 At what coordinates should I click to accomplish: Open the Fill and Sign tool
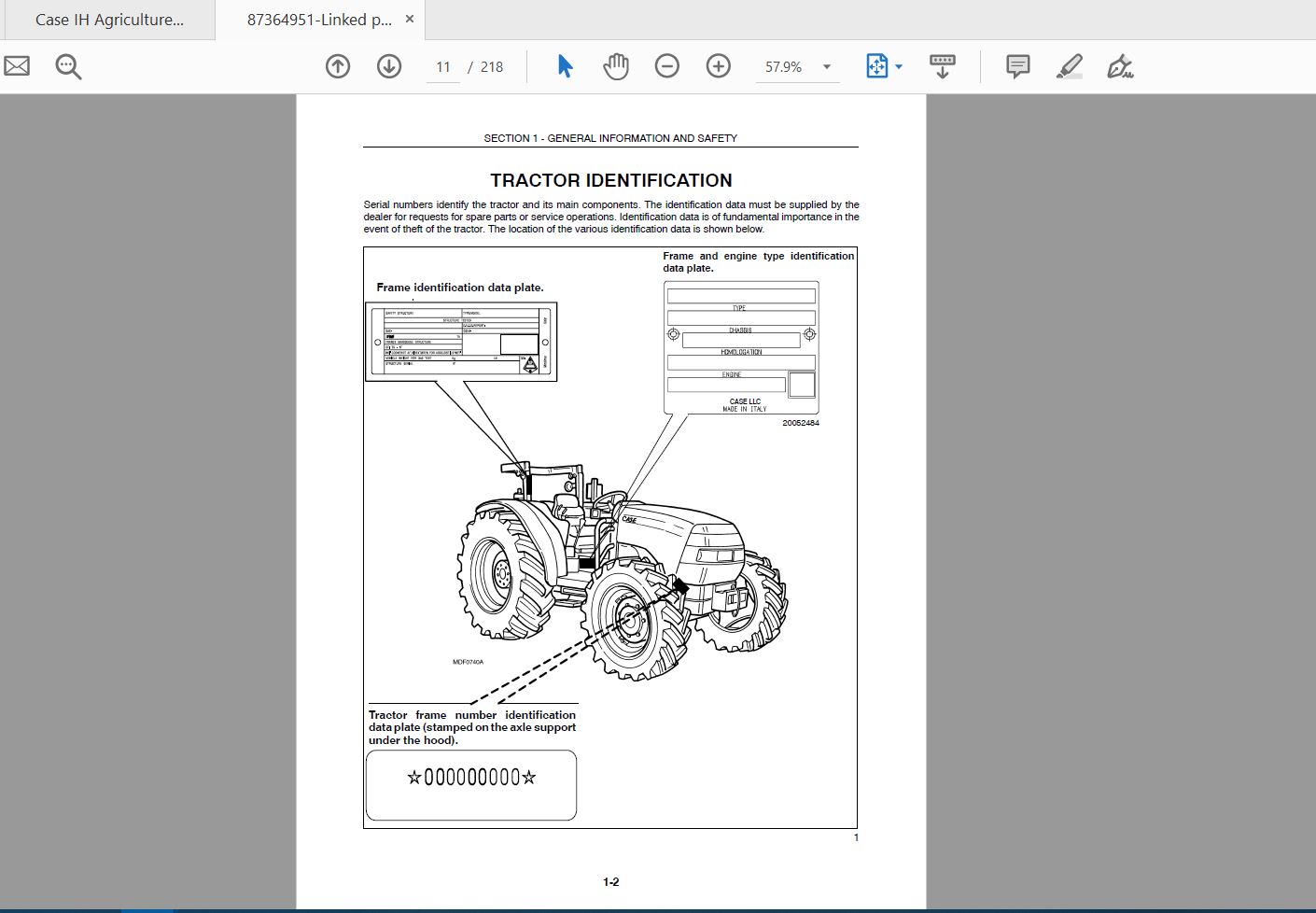[1120, 66]
